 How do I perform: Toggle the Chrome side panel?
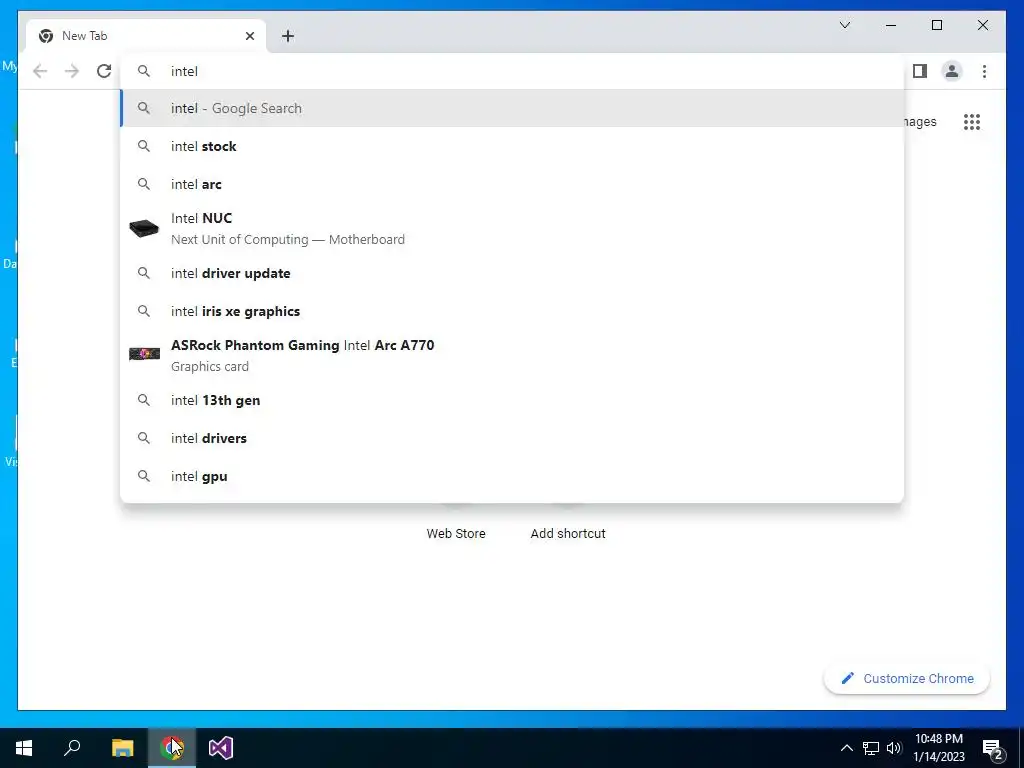[920, 71]
